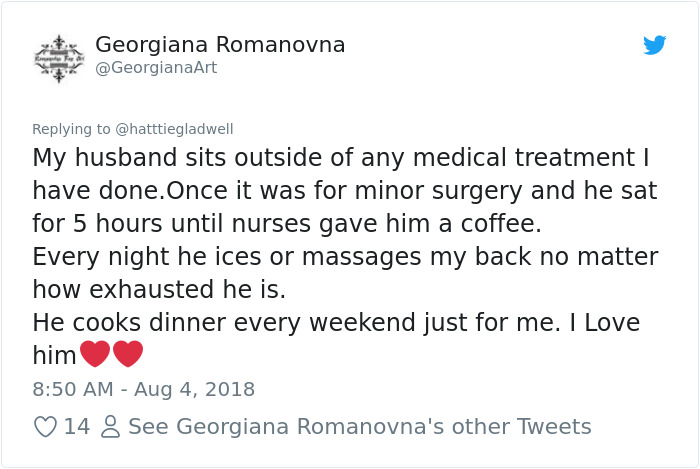Click the line 'how exhausted he is.'
Screen dimensions: 700x469
[x=159, y=290]
